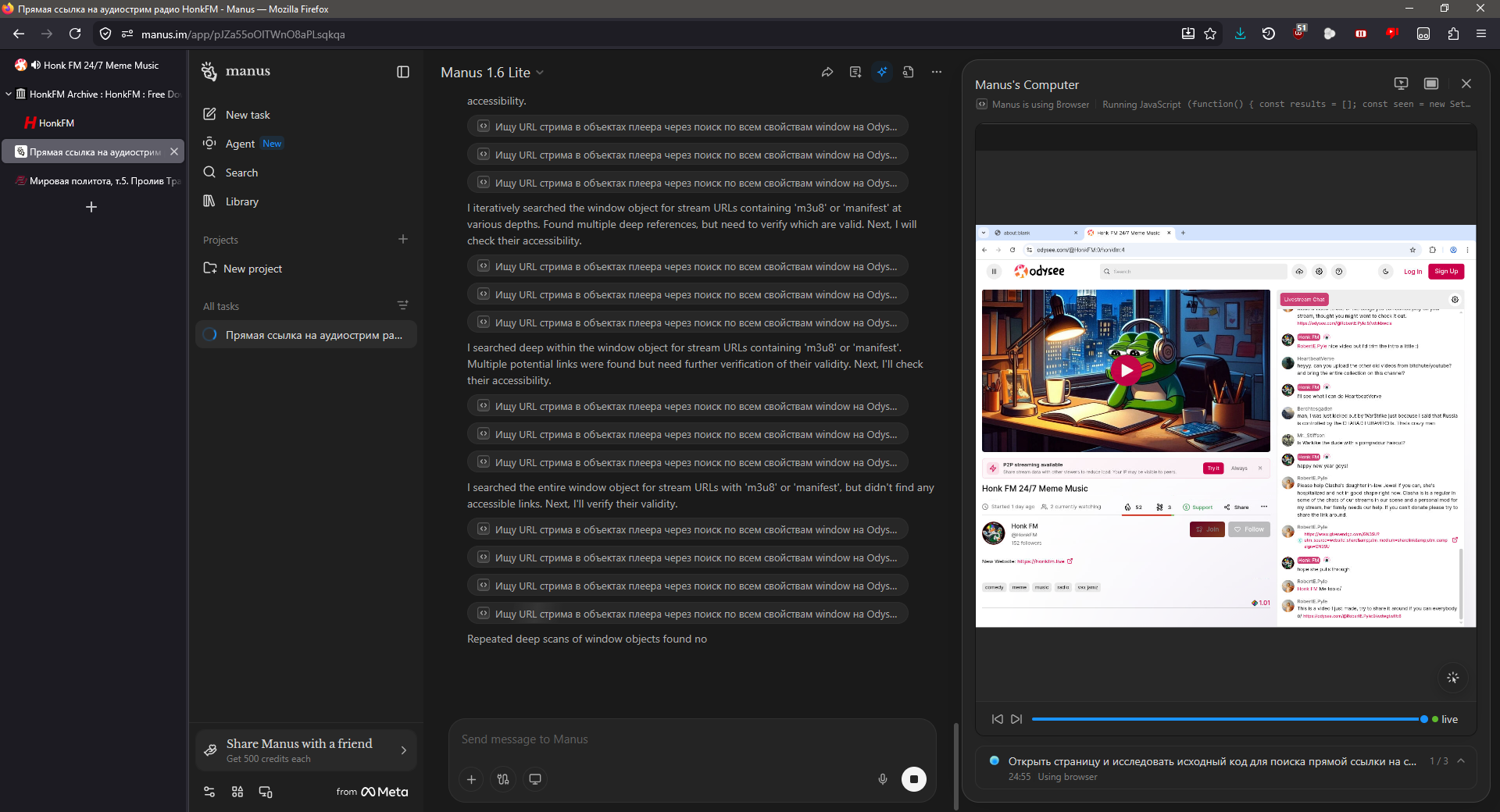Switch to HonkFM tab in Firefox sidebar
This screenshot has width=1500, height=812.
tap(94, 123)
